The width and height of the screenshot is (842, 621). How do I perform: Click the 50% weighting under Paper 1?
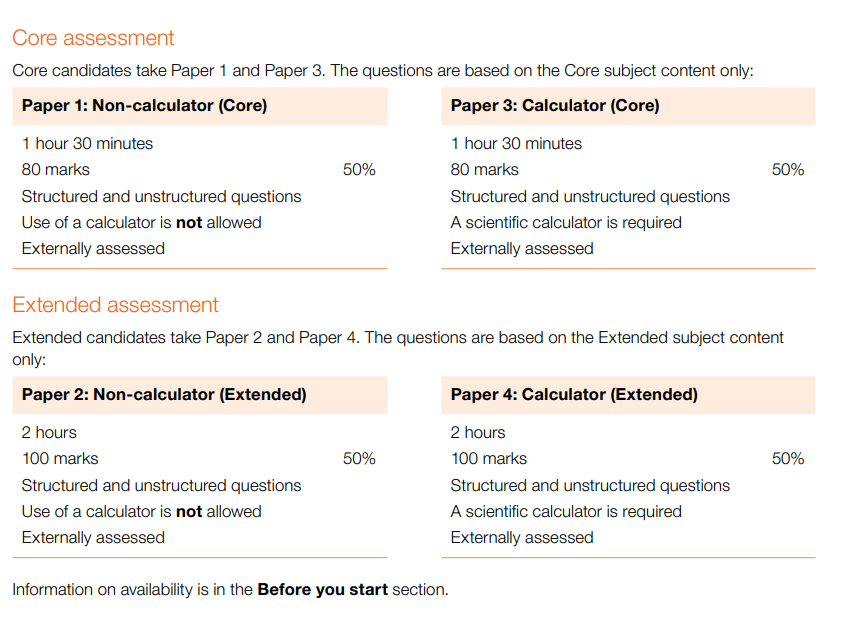point(359,170)
